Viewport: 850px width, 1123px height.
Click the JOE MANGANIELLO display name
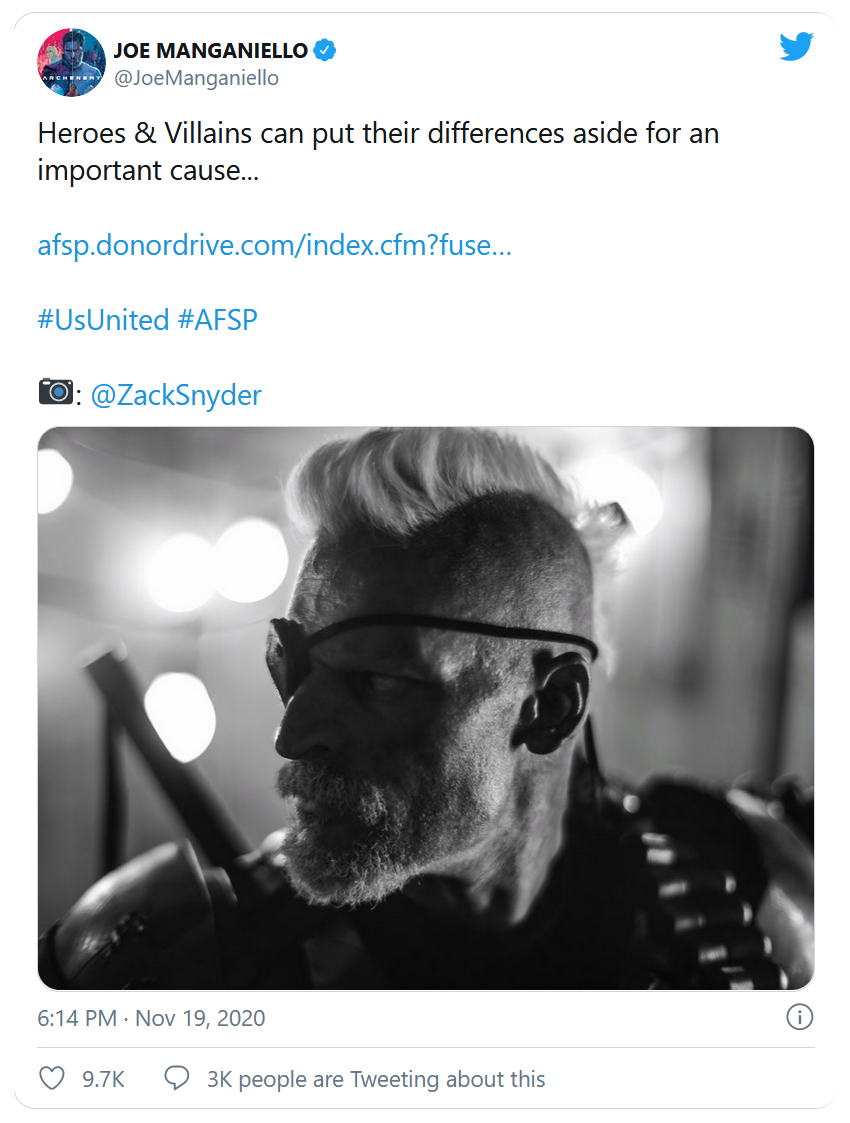point(210,51)
